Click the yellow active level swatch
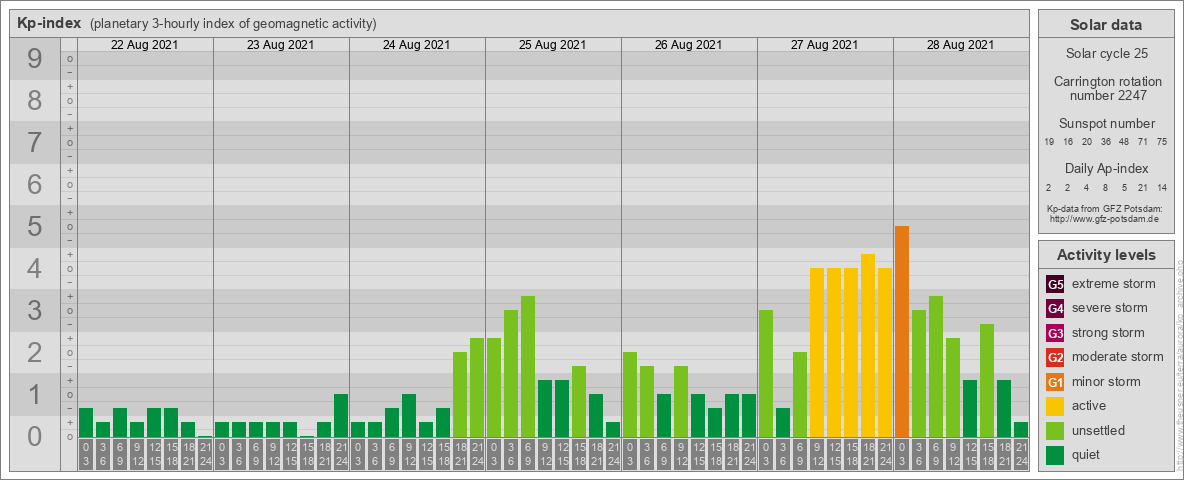 point(1055,406)
